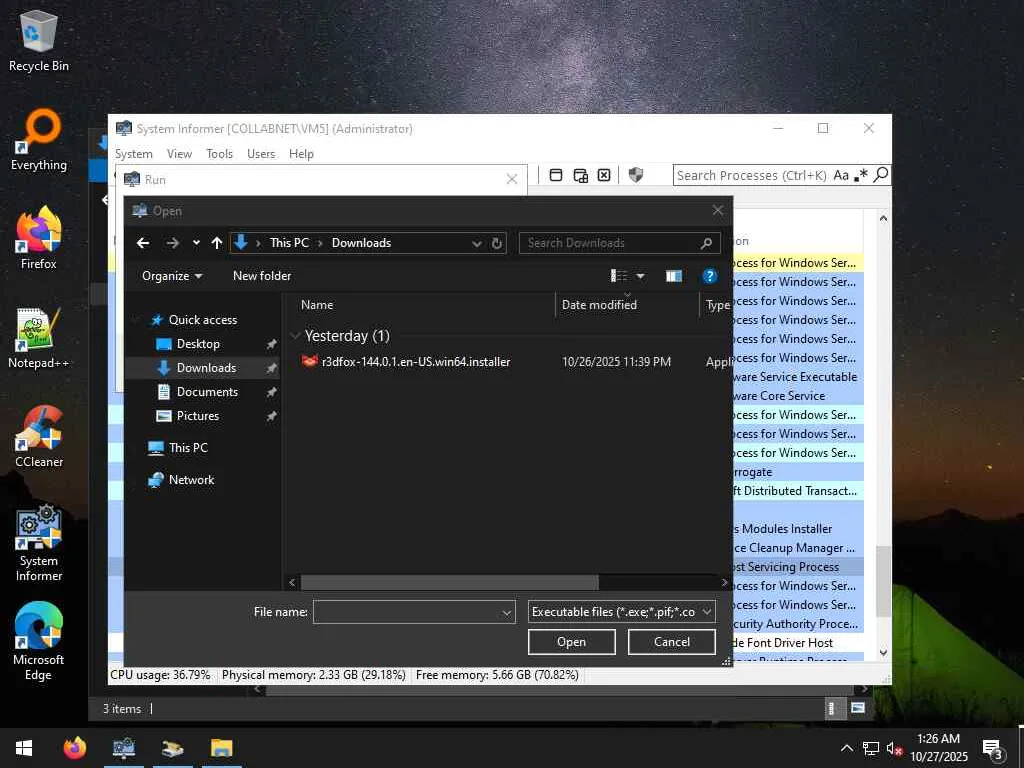1024x768 pixels.
Task: Open the File name combo dropdown
Action: pos(506,613)
